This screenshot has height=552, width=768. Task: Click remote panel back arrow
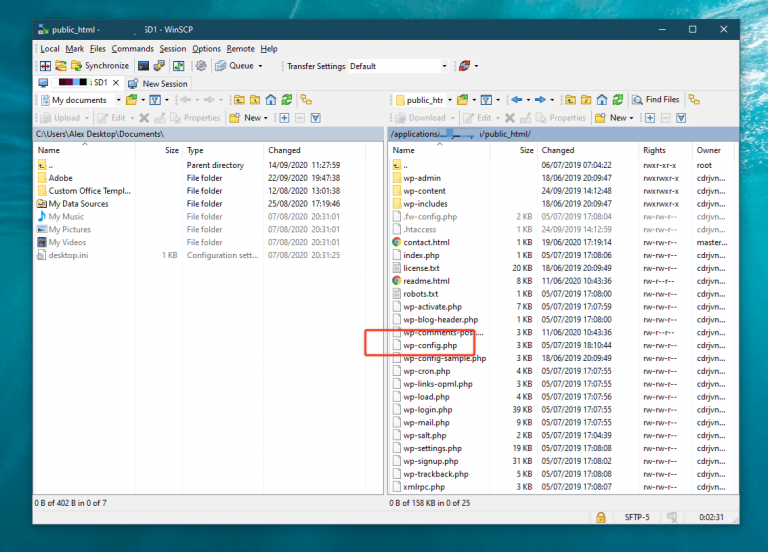point(517,100)
